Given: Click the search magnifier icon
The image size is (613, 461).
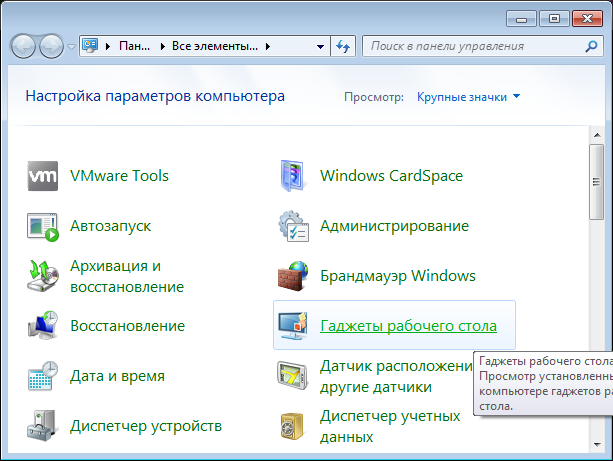Looking at the screenshot, I should click(591, 46).
